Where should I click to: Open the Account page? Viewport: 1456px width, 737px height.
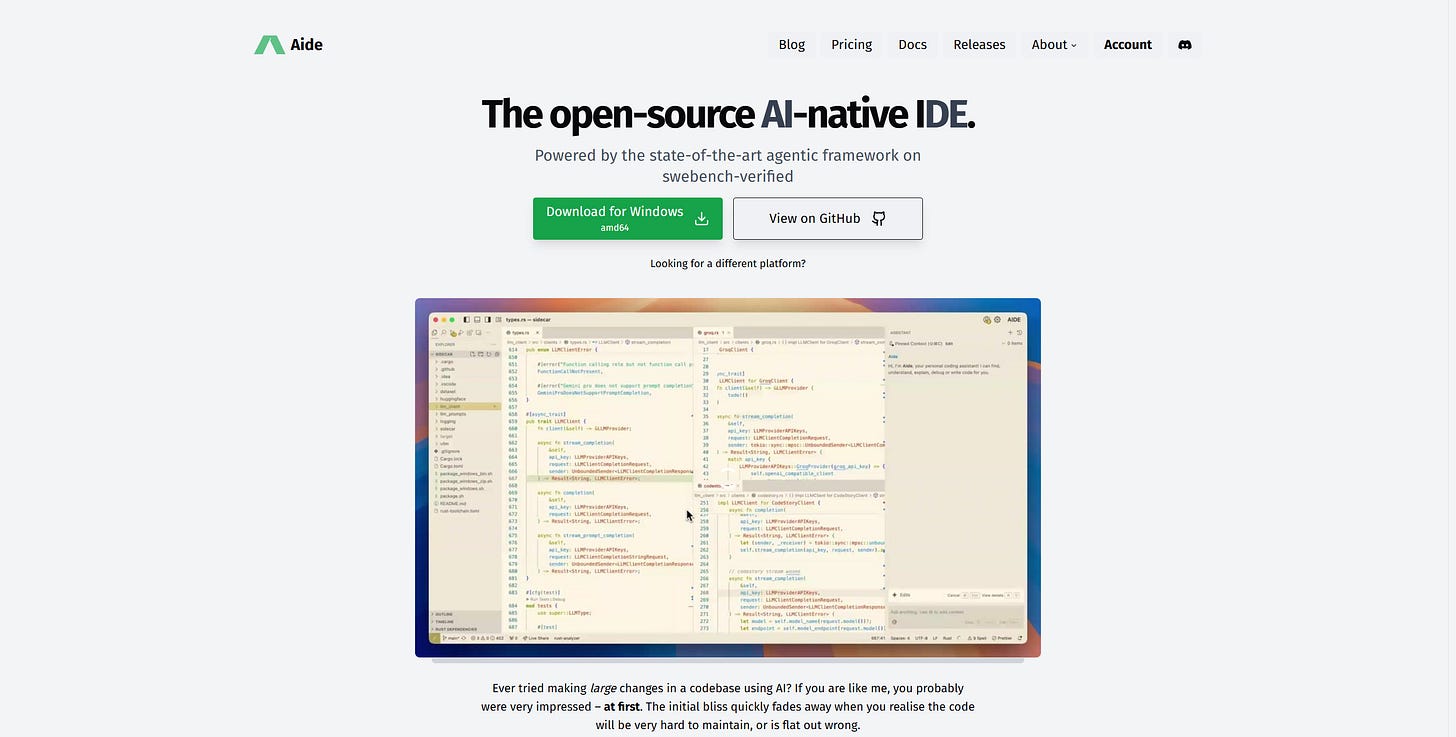tap(1128, 45)
